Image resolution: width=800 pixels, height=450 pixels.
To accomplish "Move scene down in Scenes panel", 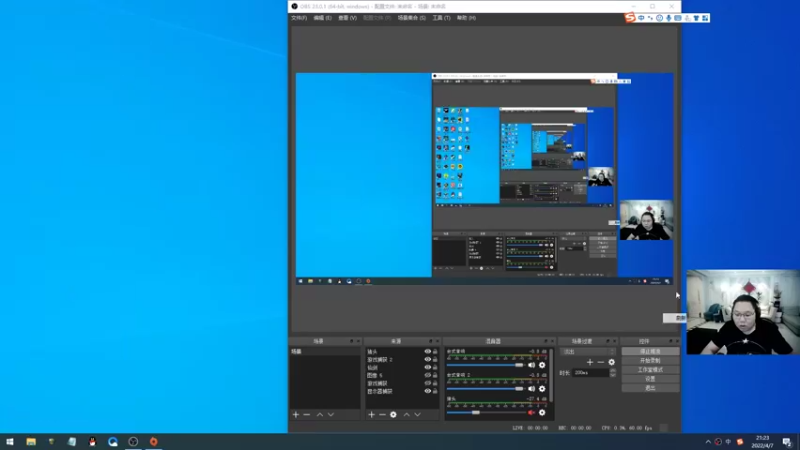I will (331, 415).
